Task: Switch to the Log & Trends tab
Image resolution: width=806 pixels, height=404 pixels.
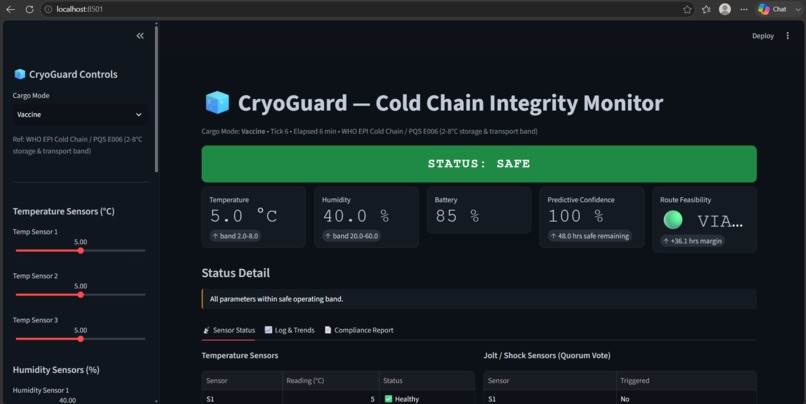Action: coord(289,330)
